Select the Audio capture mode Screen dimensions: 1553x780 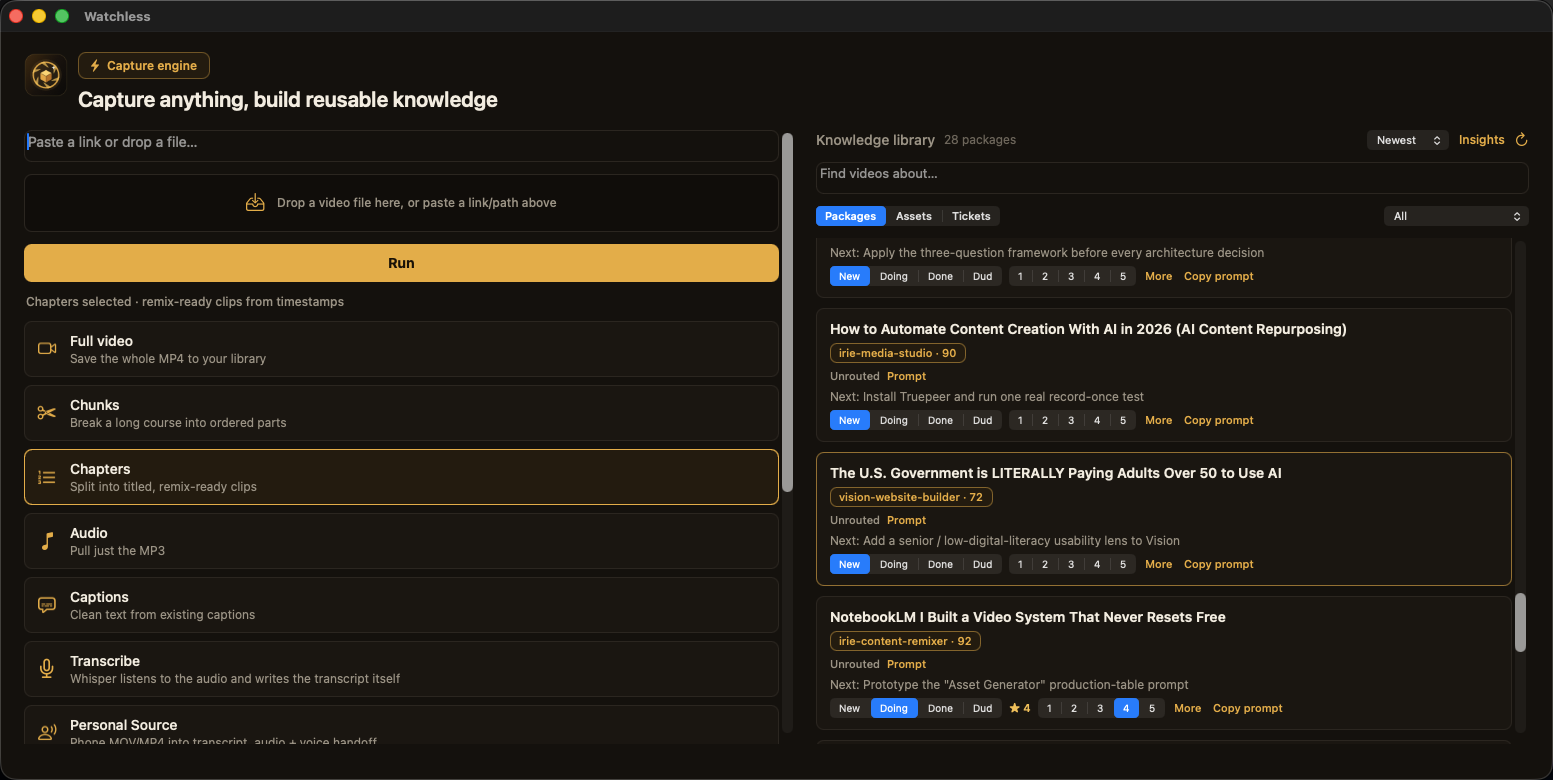401,541
